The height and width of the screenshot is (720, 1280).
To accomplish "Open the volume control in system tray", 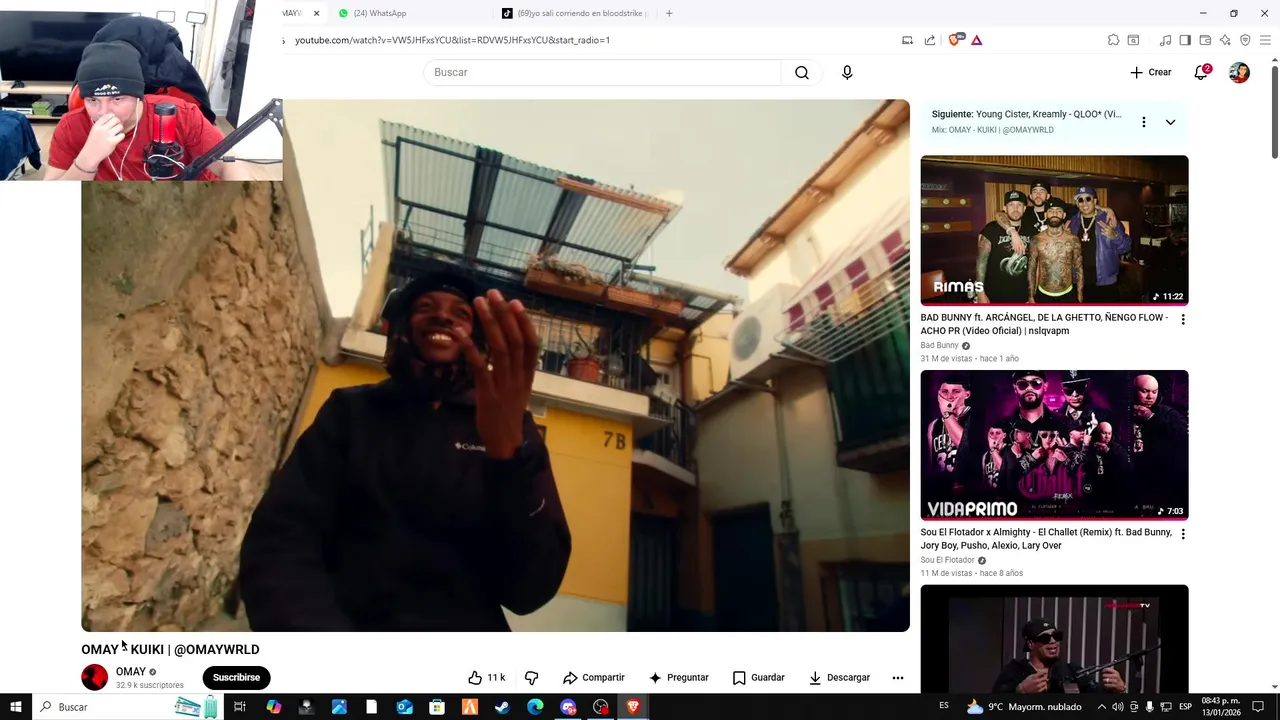I will point(1118,707).
